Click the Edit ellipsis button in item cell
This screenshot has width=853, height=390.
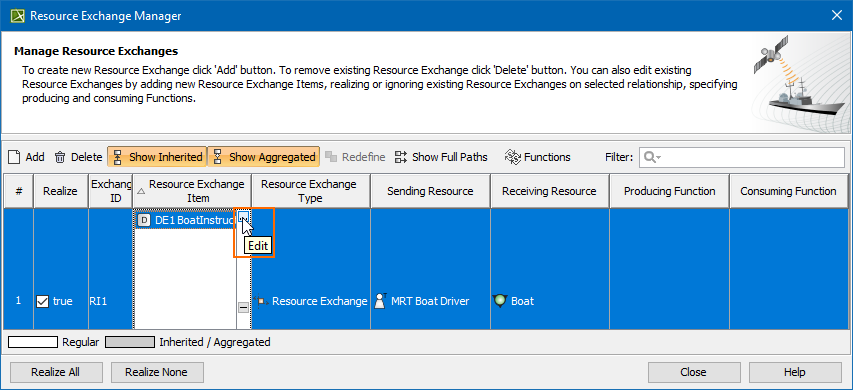[244, 218]
